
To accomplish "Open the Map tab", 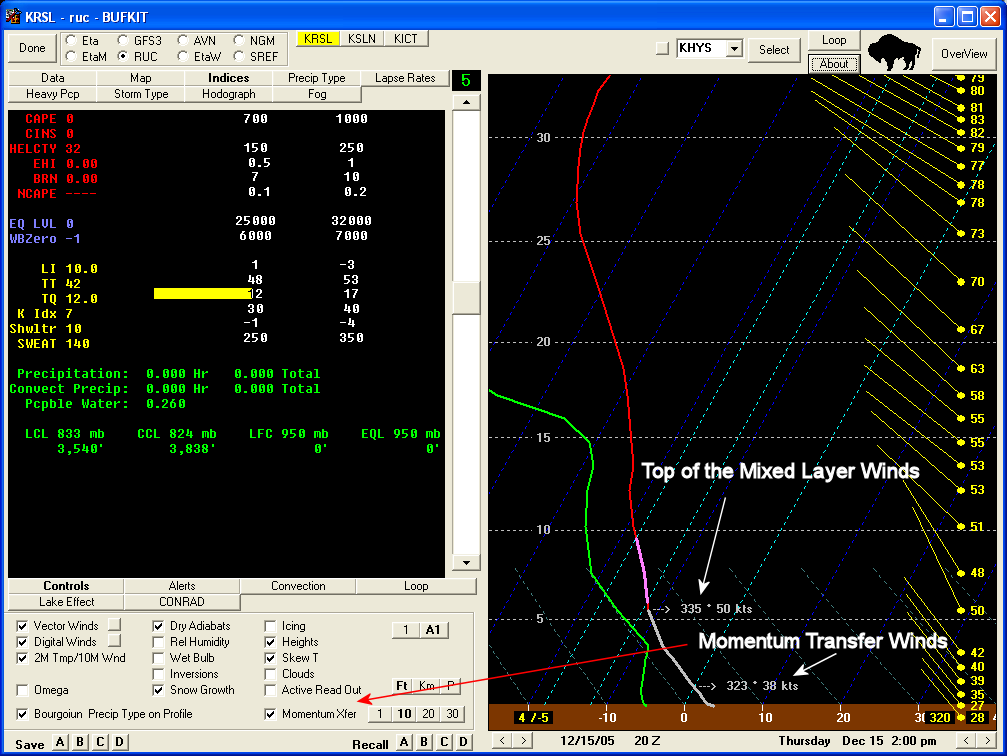I will click(x=141, y=78).
